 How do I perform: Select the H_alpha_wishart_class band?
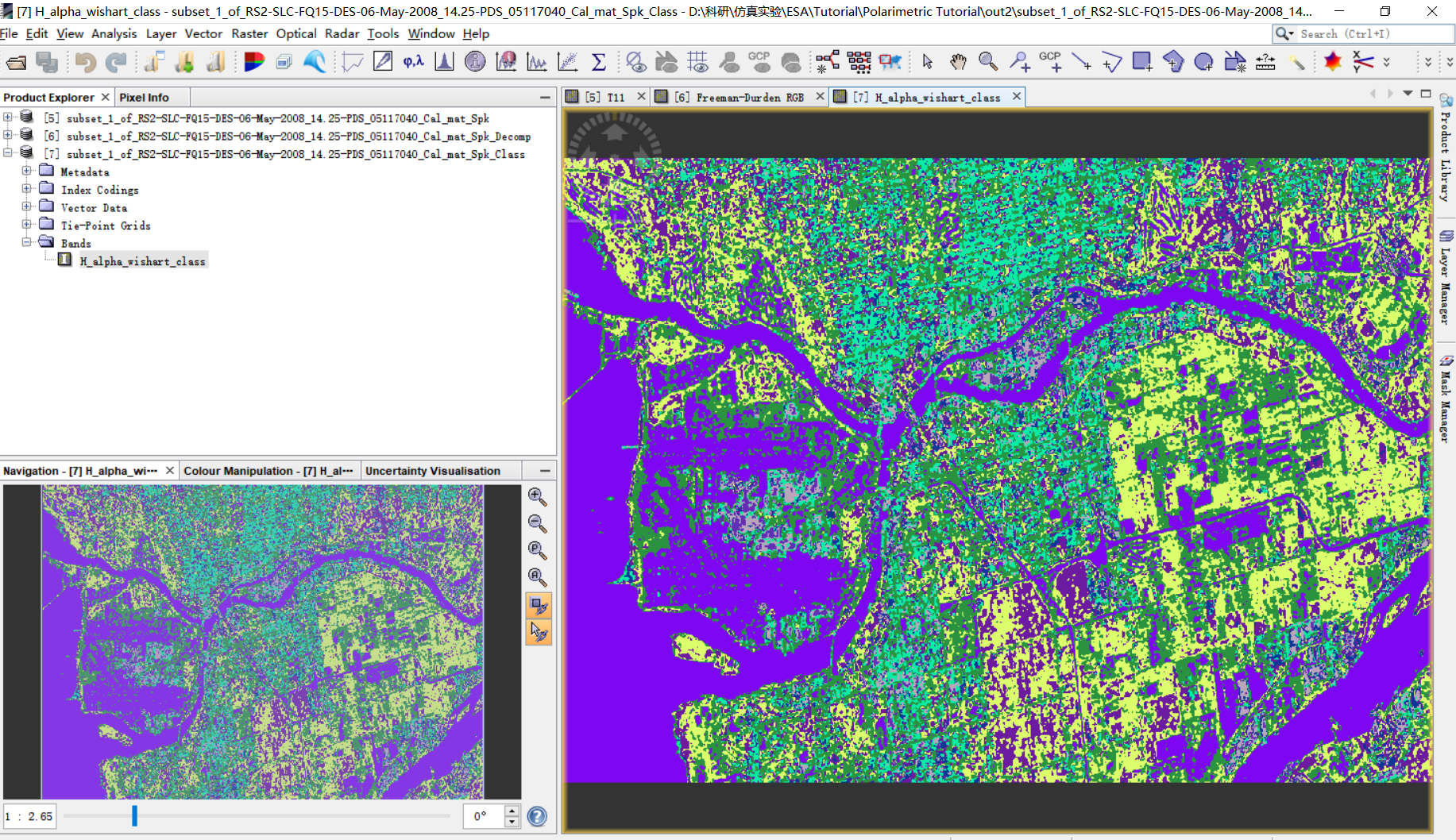[142, 261]
